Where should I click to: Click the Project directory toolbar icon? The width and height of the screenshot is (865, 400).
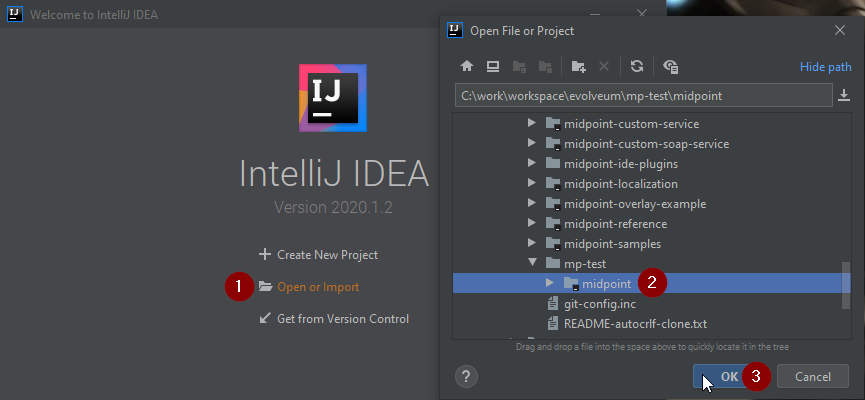519,67
